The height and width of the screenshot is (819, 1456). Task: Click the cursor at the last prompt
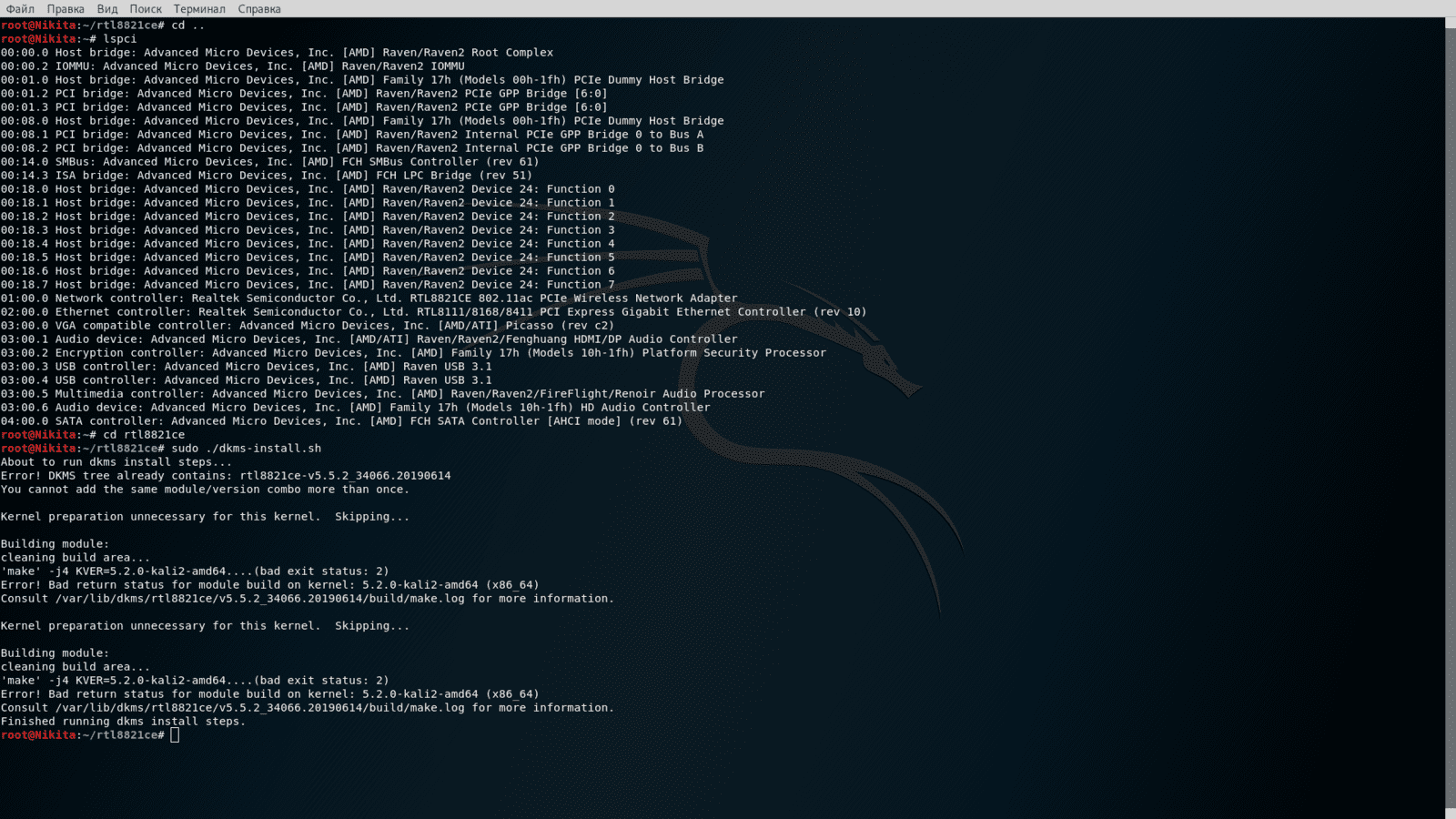click(175, 734)
